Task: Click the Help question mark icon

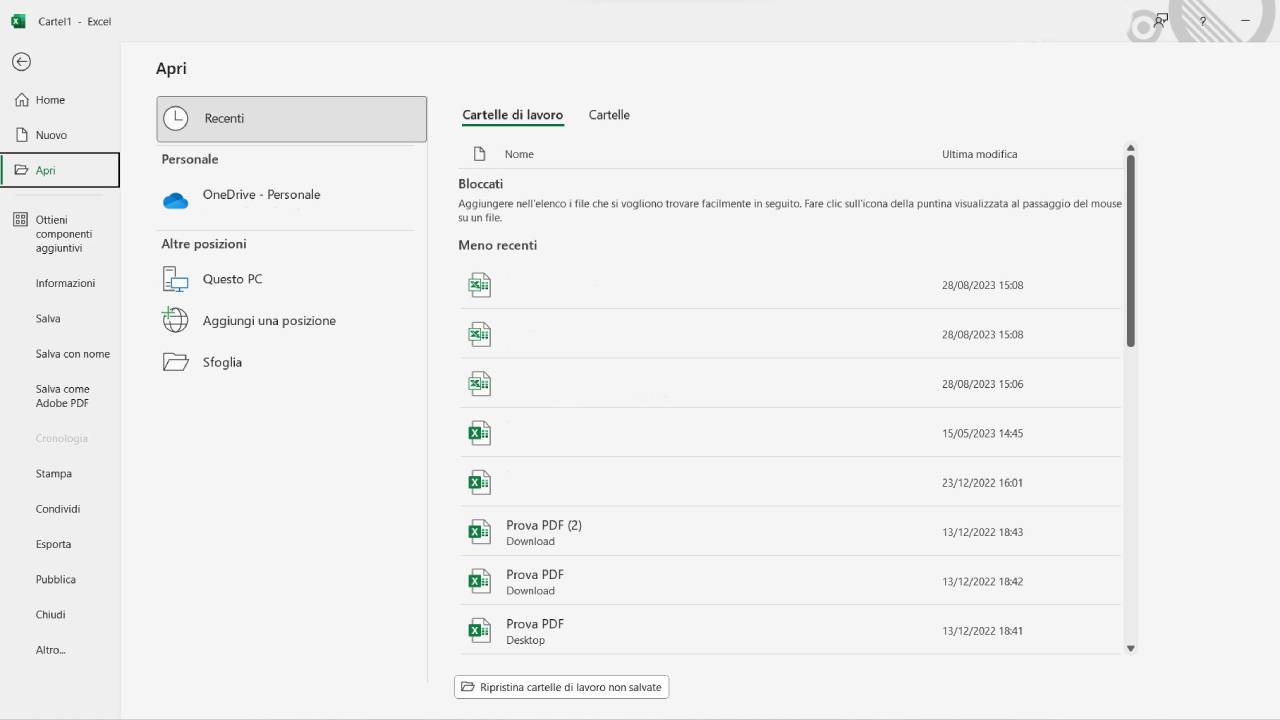Action: [x=1202, y=20]
